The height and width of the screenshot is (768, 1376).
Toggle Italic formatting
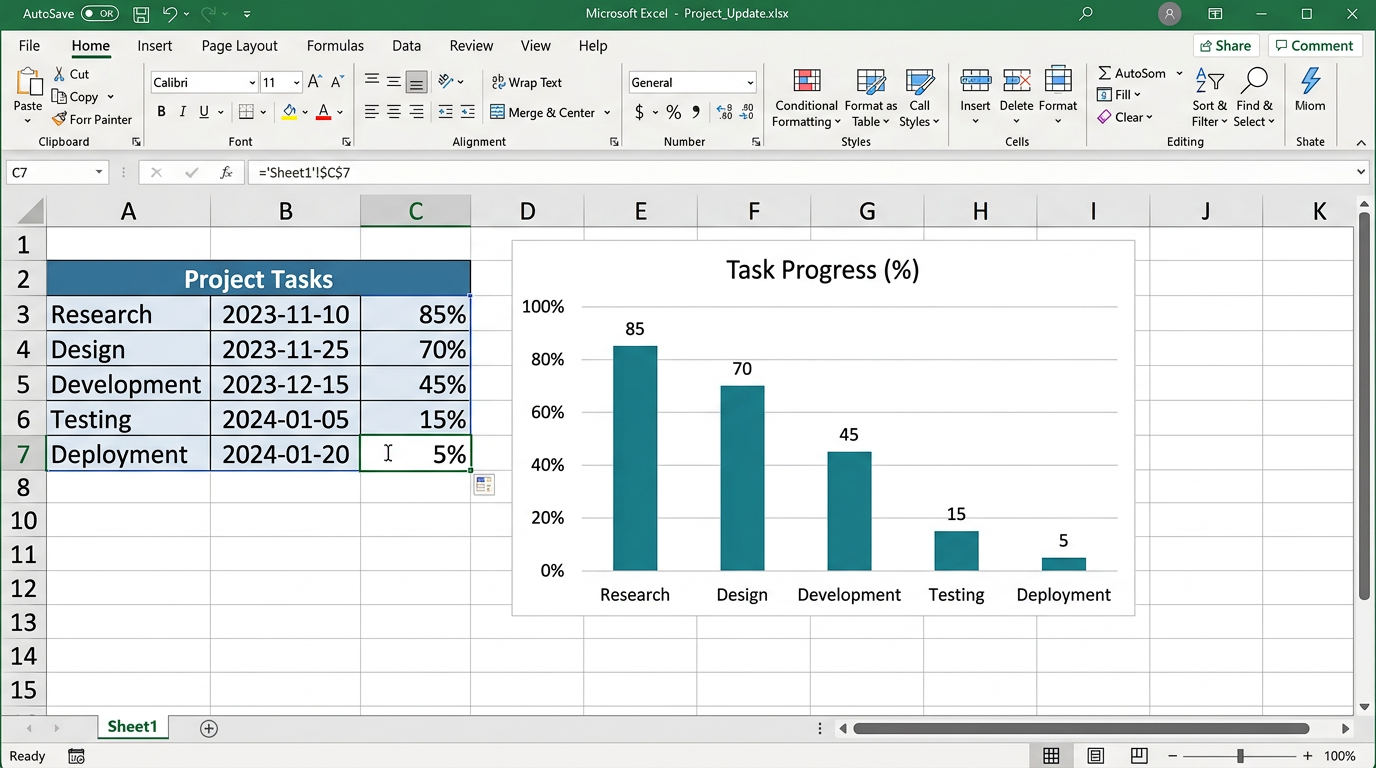point(183,112)
